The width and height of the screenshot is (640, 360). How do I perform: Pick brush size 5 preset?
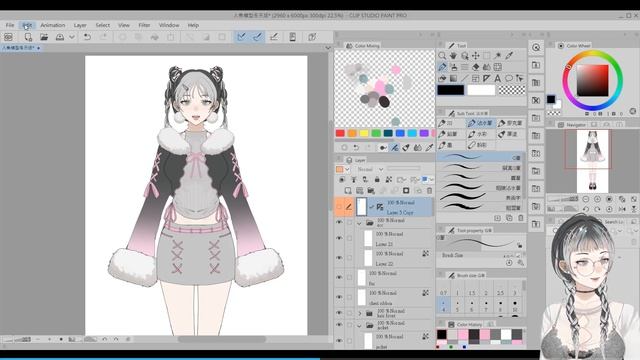click(458, 304)
